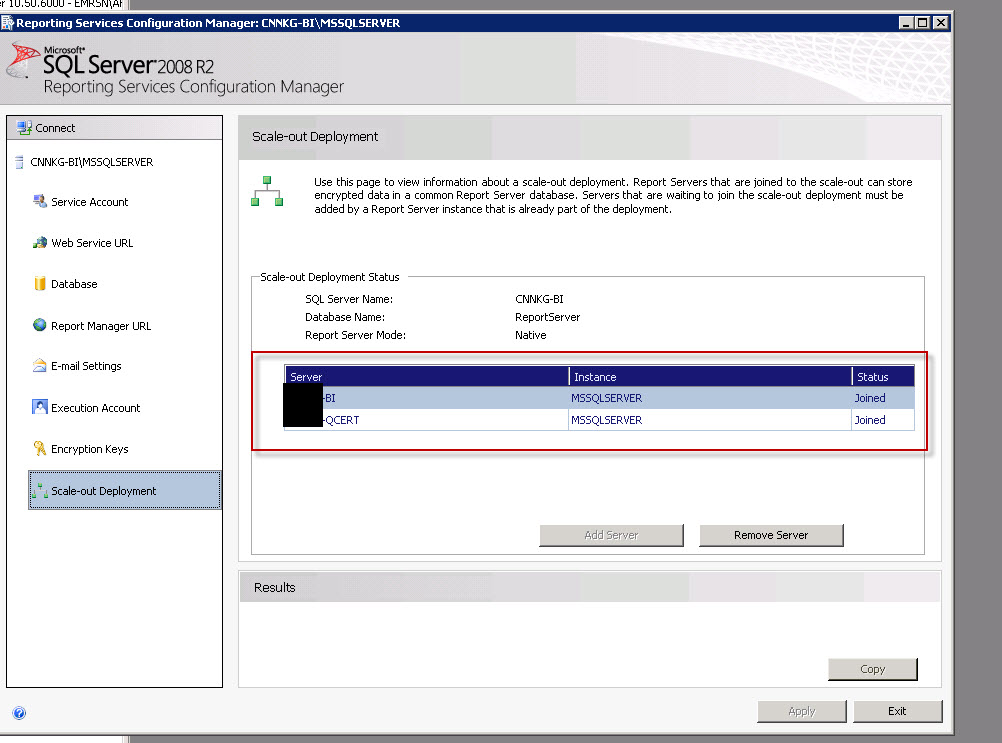Select the CNNKG-BI\MSSQLSERVER node
This screenshot has width=1002, height=743.
pos(91,162)
